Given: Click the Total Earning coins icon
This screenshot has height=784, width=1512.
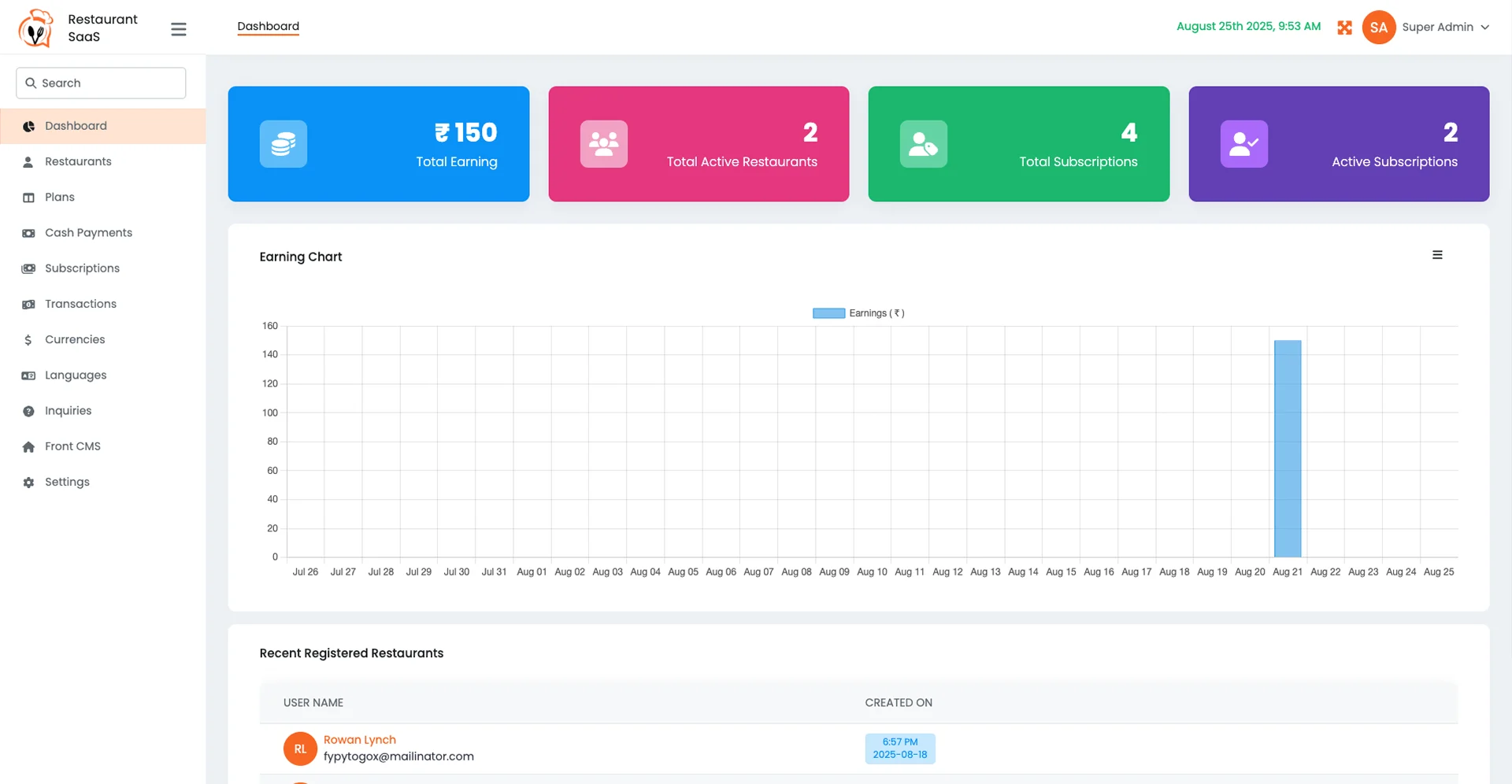Looking at the screenshot, I should (283, 143).
